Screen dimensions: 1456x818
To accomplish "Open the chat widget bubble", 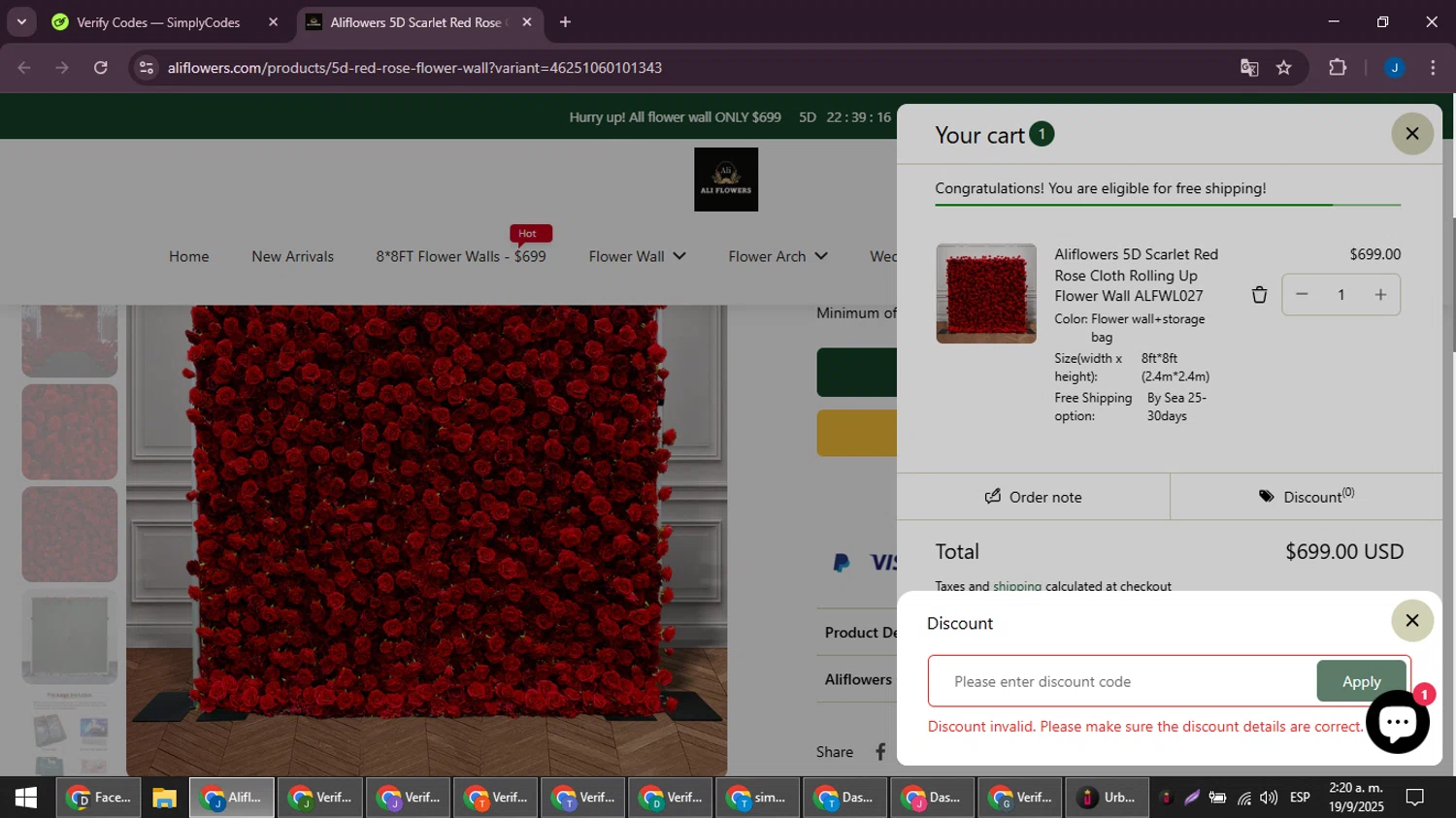I will tap(1397, 721).
